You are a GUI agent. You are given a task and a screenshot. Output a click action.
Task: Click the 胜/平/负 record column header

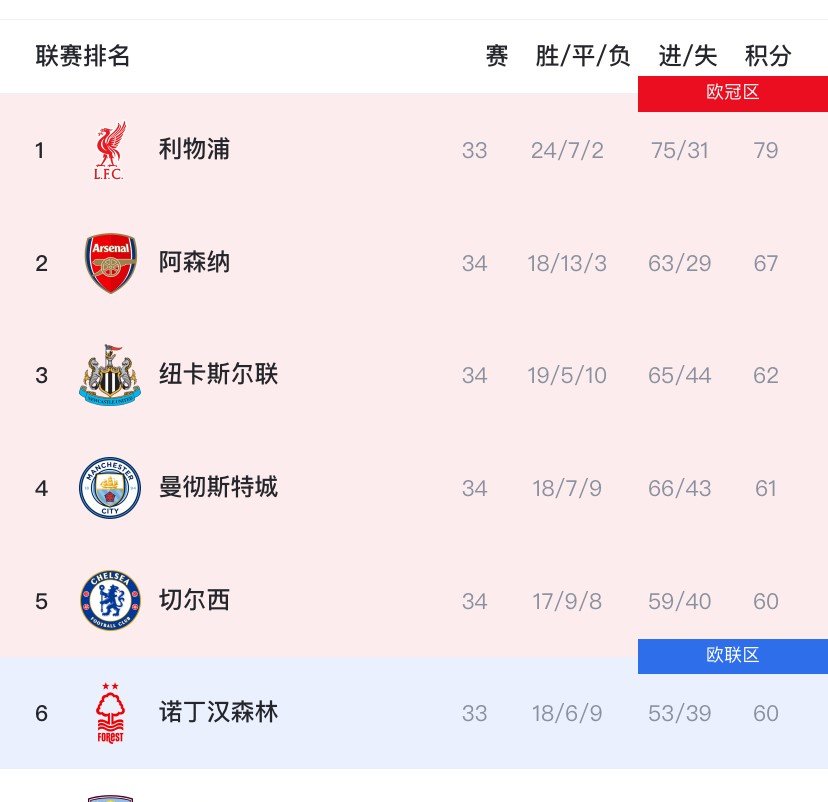[585, 56]
